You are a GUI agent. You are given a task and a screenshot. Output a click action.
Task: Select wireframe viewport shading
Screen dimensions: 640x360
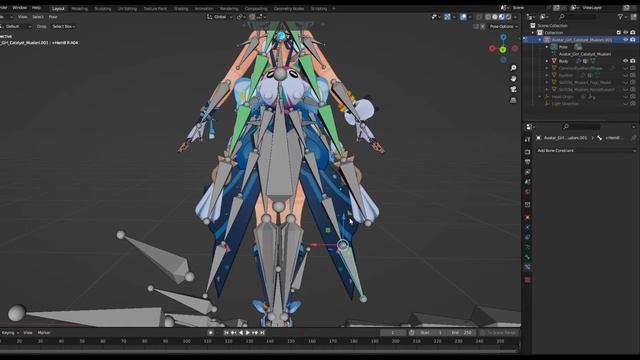(488, 17)
